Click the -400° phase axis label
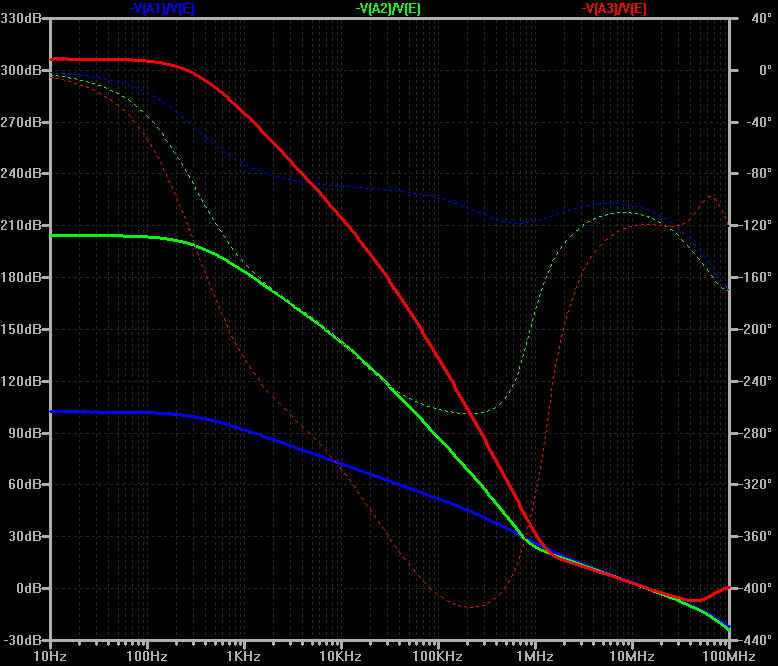This screenshot has width=778, height=666. tap(756, 589)
